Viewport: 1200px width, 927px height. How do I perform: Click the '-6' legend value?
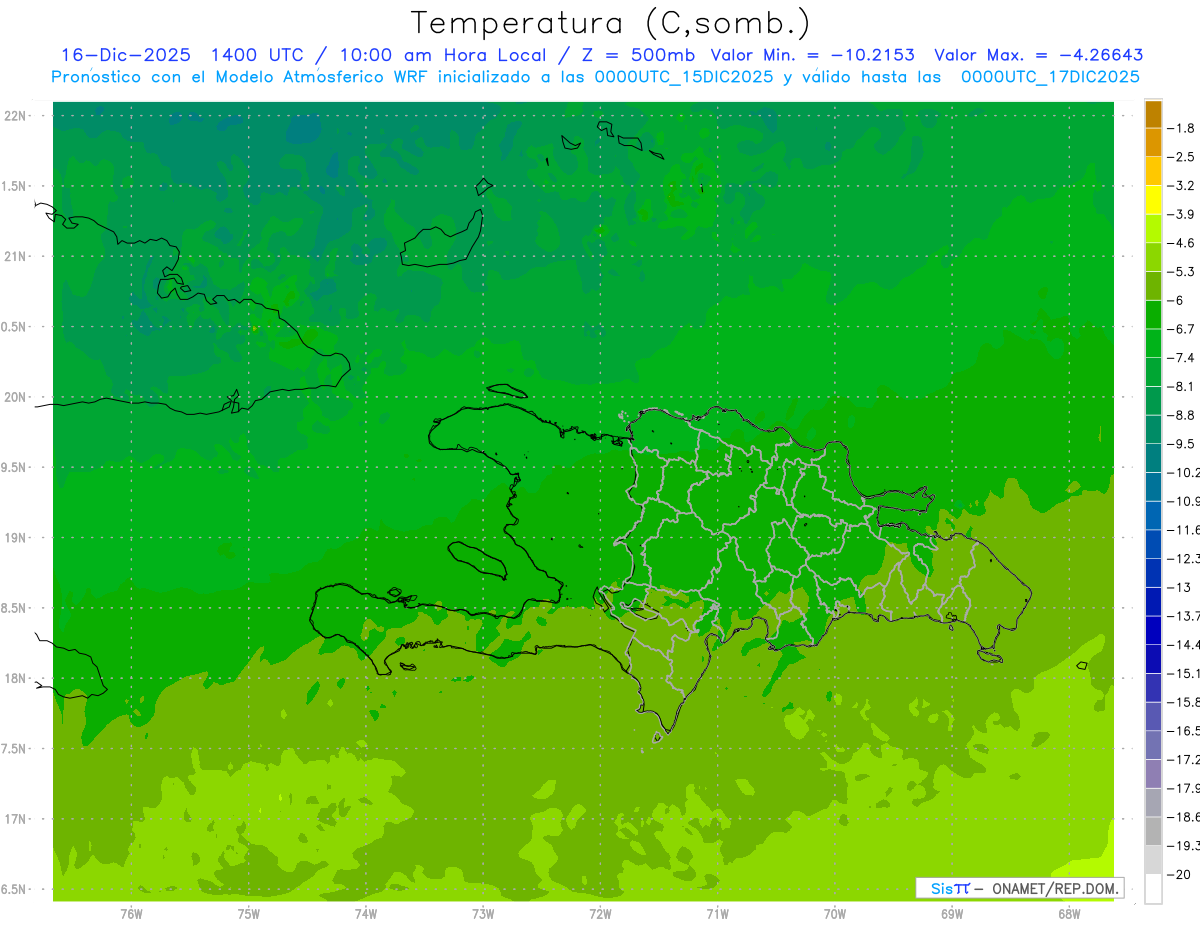(x=1177, y=300)
